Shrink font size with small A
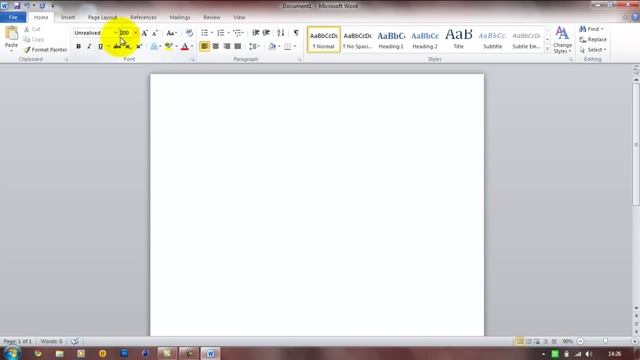This screenshot has height=360, width=640. click(x=155, y=33)
